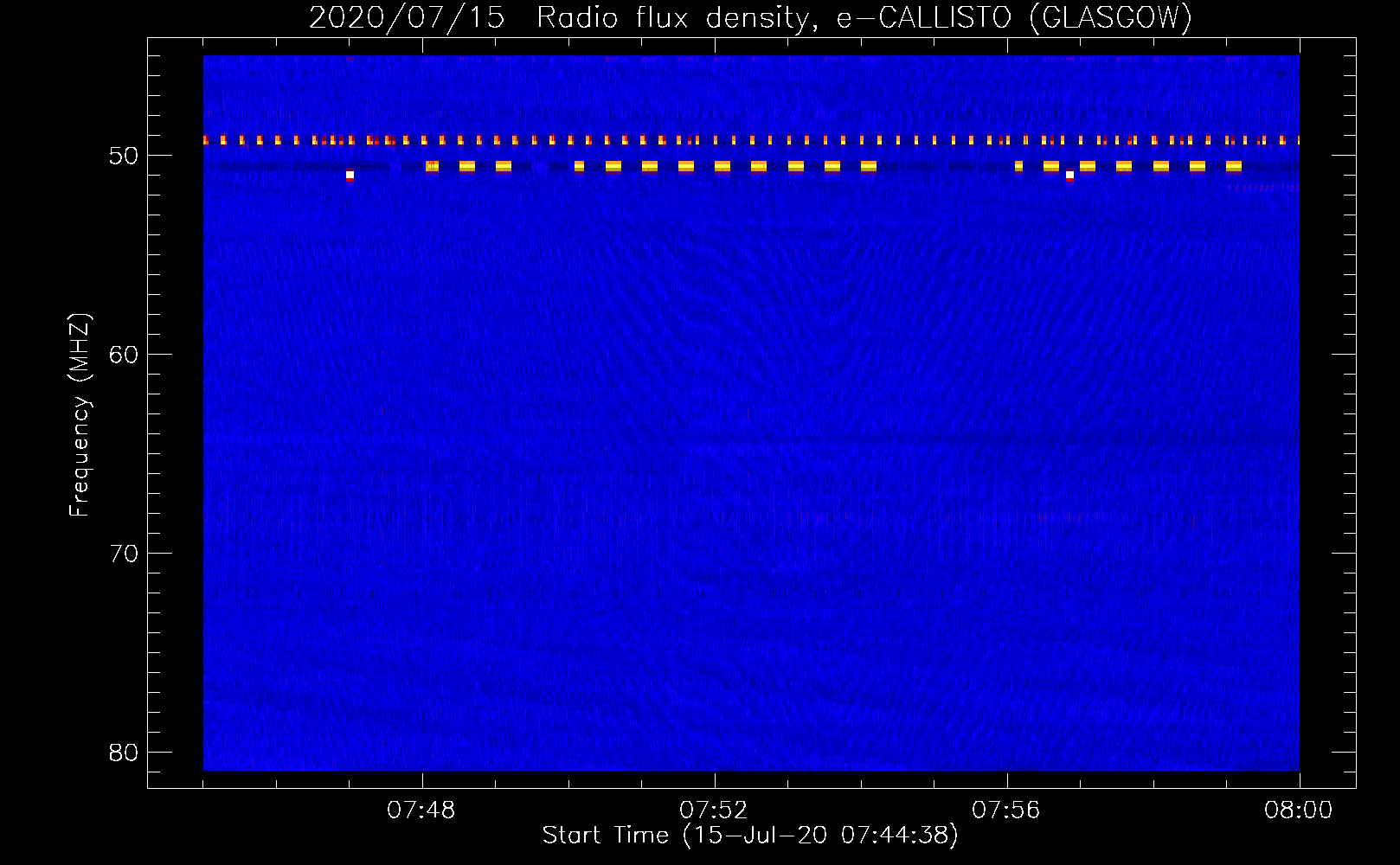Screen dimensions: 1400x865
Task: Click the 60 frequency tick label
Action: coord(124,355)
